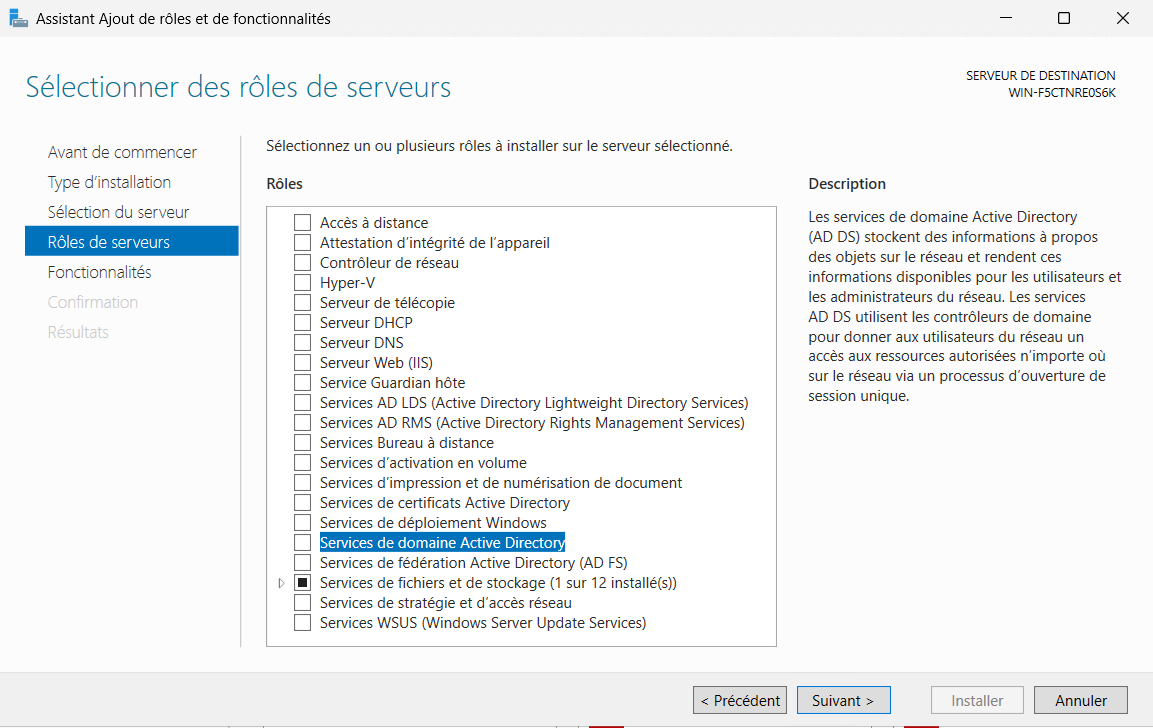The image size is (1153, 728).
Task: Switch to Sélection du serveur step
Action: (118, 212)
